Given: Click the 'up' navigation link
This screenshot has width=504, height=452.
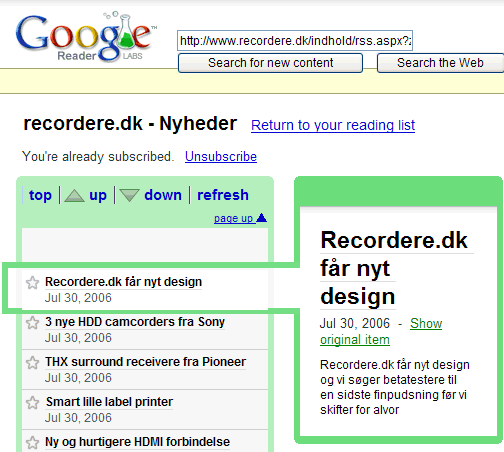Looking at the screenshot, I should [98, 195].
